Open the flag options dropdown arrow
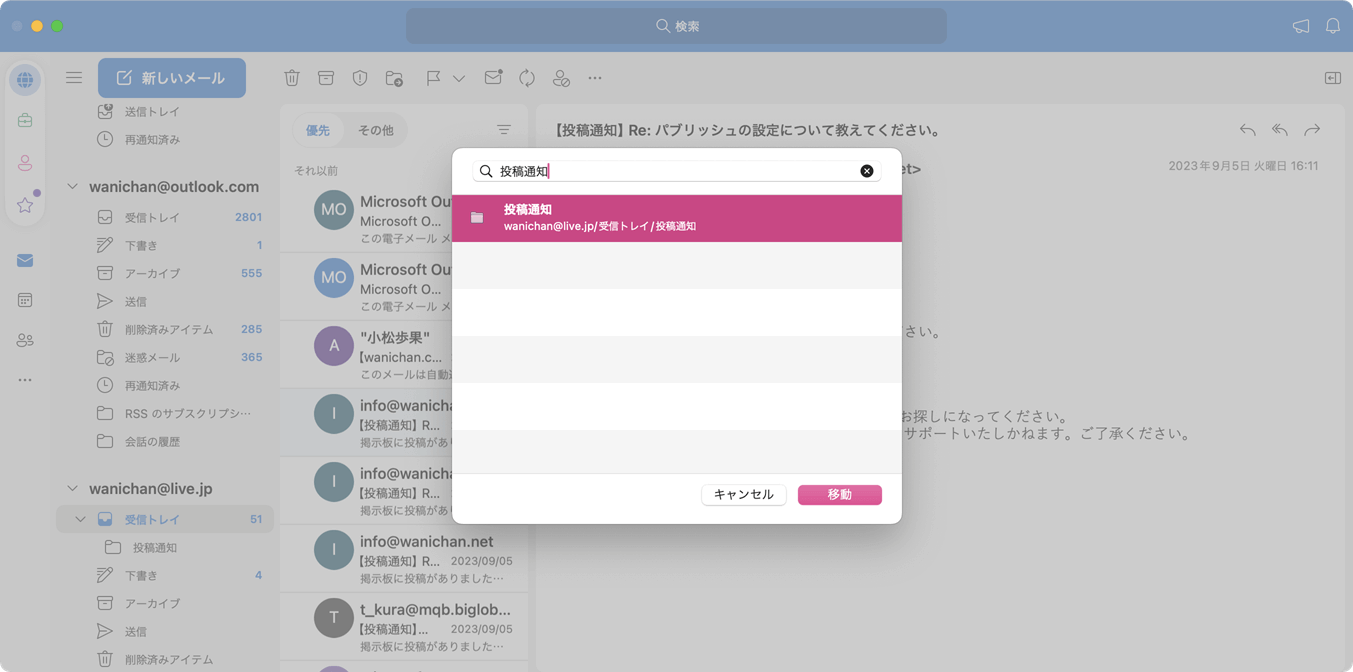This screenshot has height=672, width=1353. (459, 78)
